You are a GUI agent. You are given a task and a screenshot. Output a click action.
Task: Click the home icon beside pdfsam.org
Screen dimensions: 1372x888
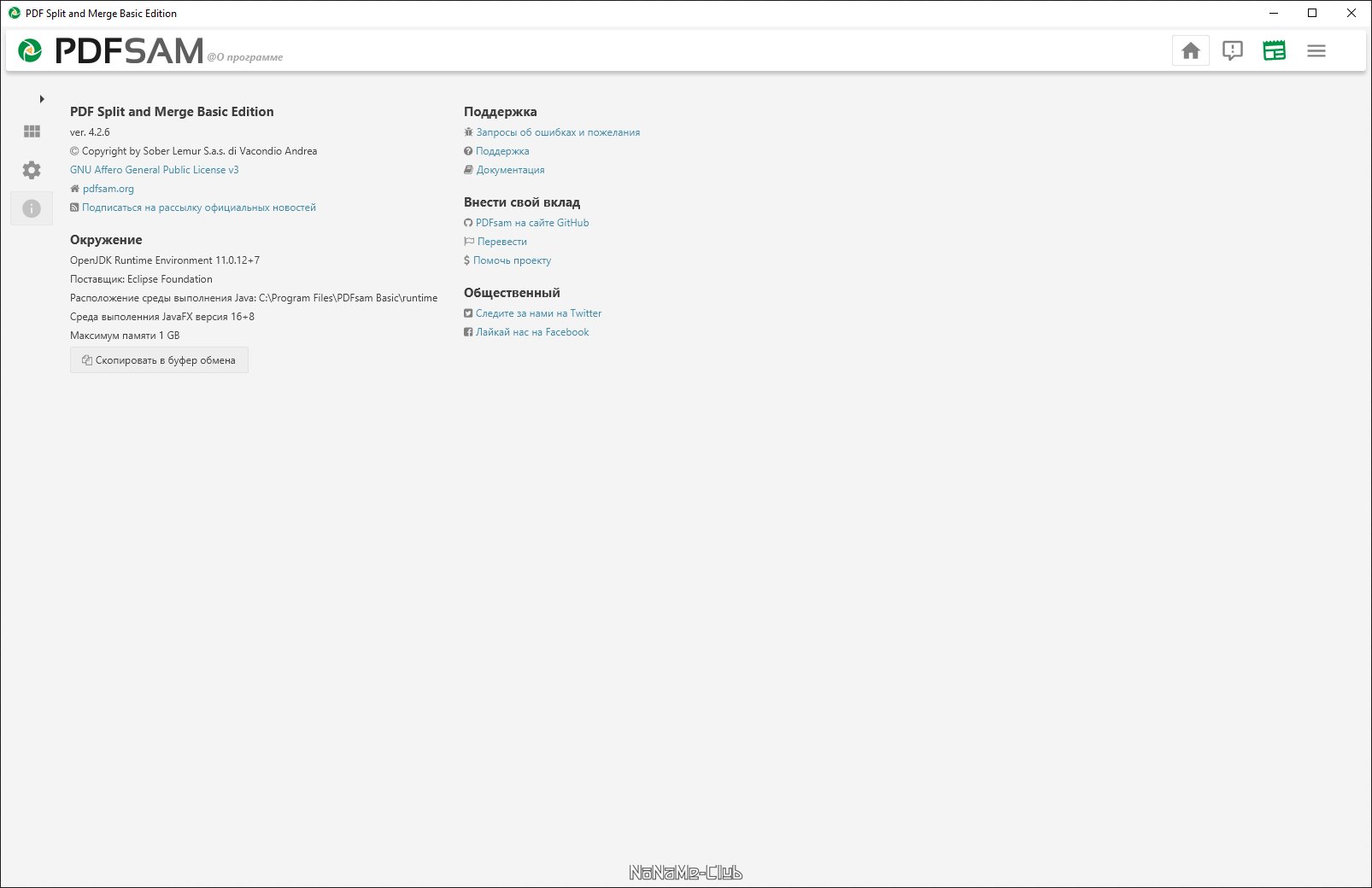[x=74, y=189]
